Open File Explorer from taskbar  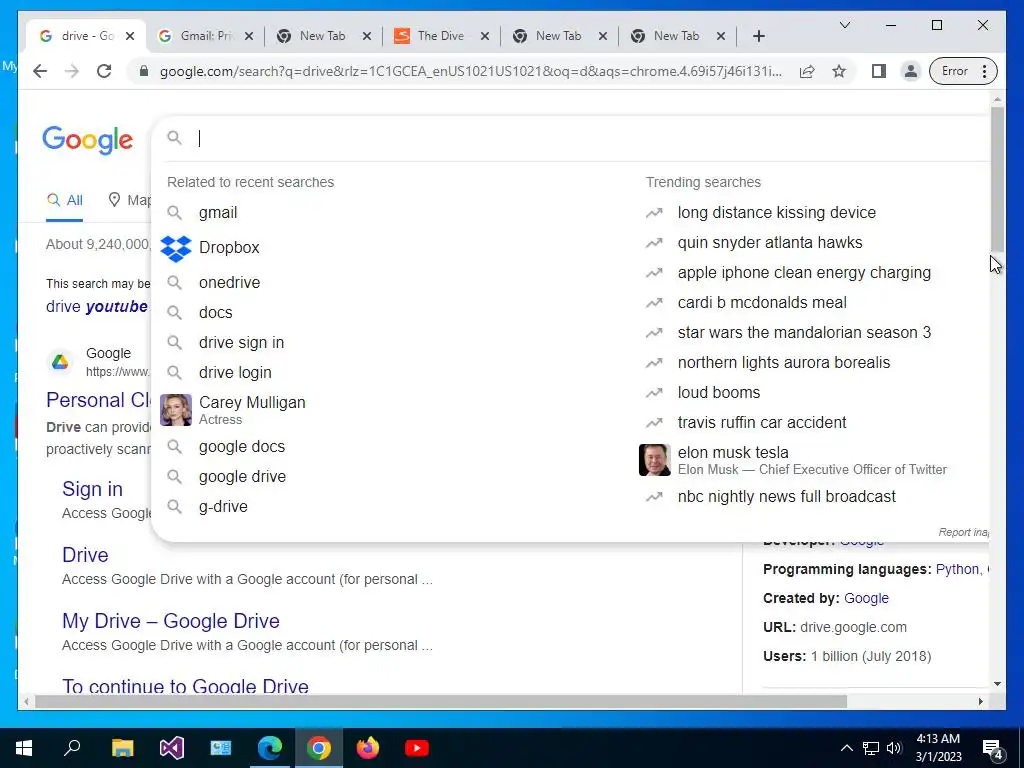click(x=122, y=748)
